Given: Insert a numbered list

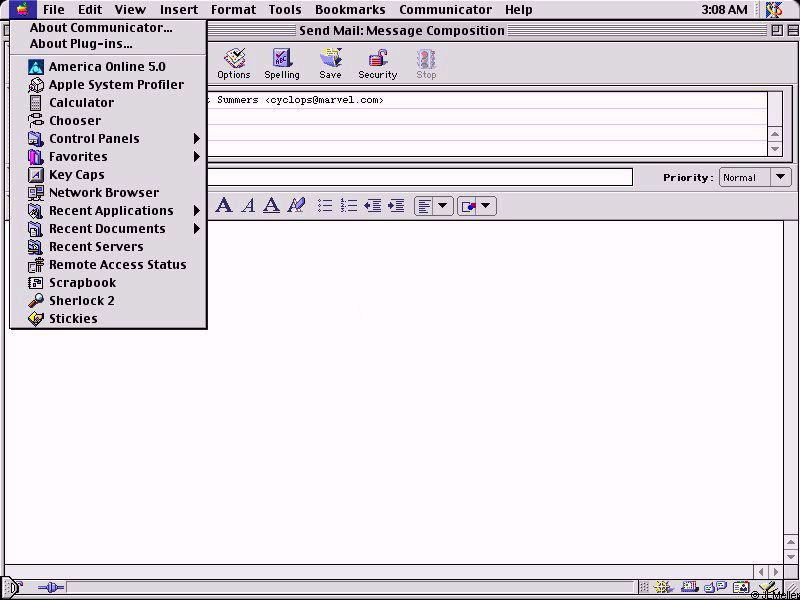Looking at the screenshot, I should [349, 206].
